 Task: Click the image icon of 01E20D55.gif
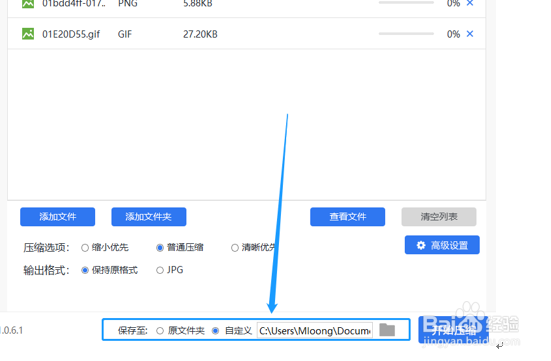(28, 34)
